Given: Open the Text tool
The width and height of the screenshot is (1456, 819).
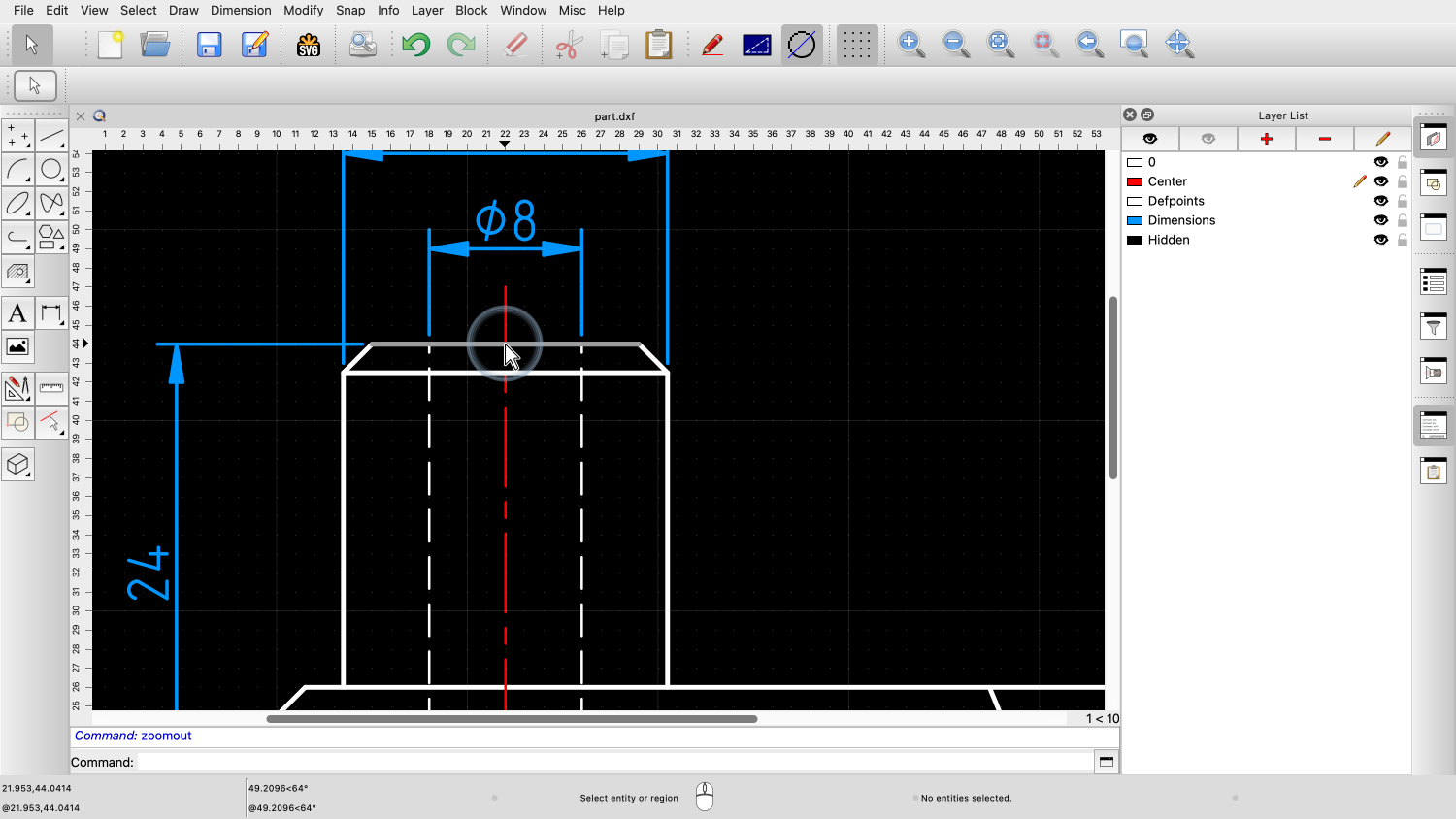Looking at the screenshot, I should tap(17, 312).
